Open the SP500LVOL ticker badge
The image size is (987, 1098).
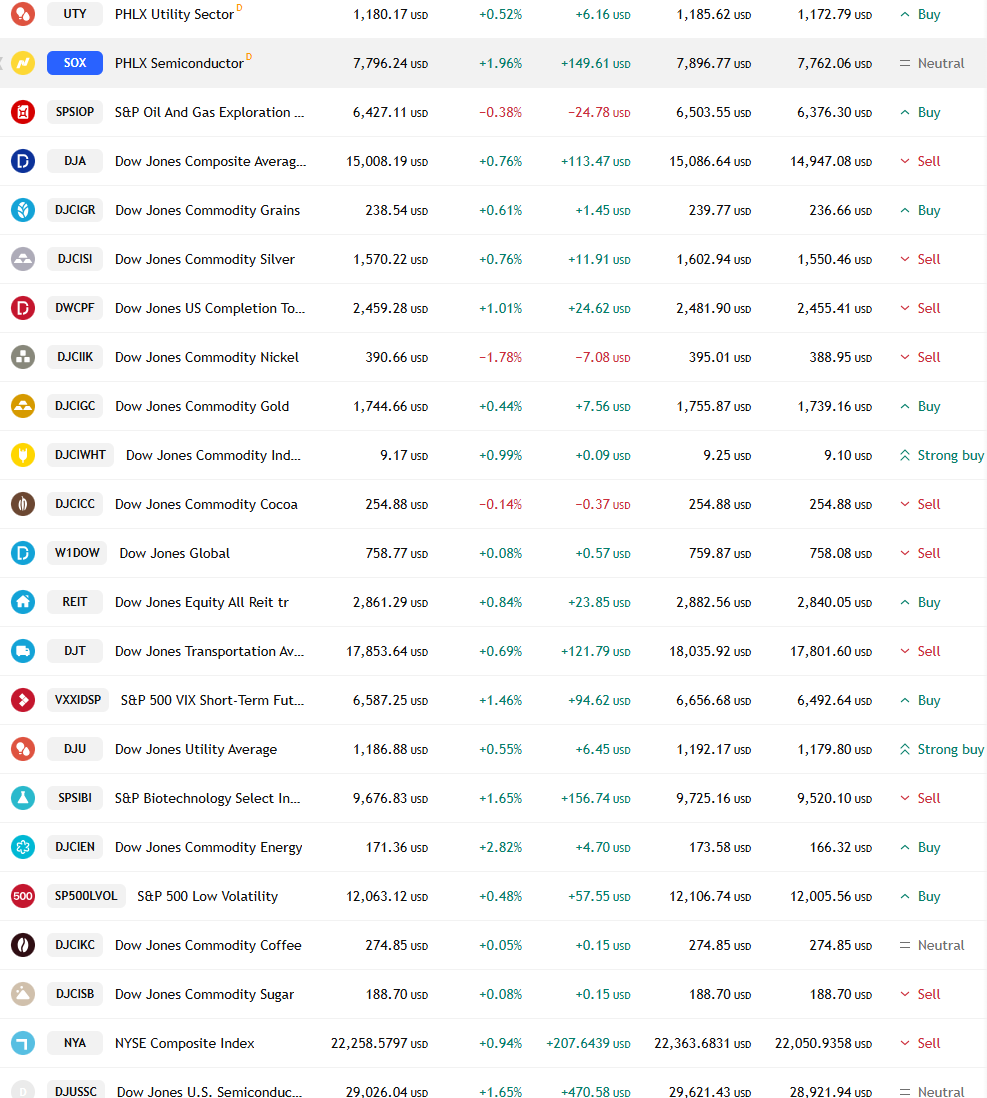coord(86,896)
